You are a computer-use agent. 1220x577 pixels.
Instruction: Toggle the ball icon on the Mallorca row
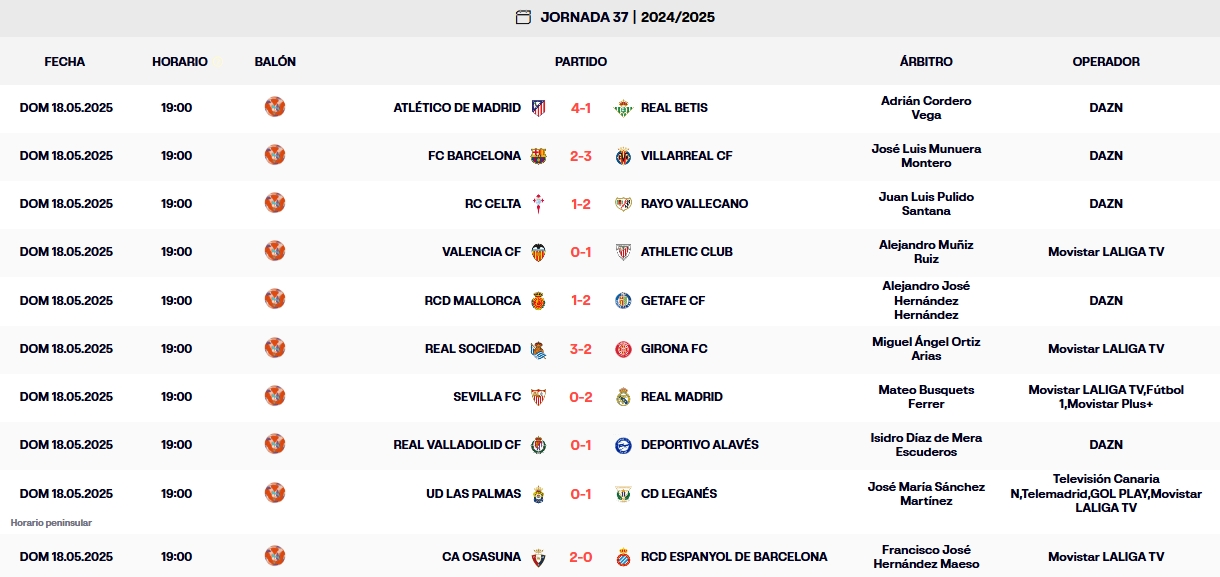pos(275,300)
